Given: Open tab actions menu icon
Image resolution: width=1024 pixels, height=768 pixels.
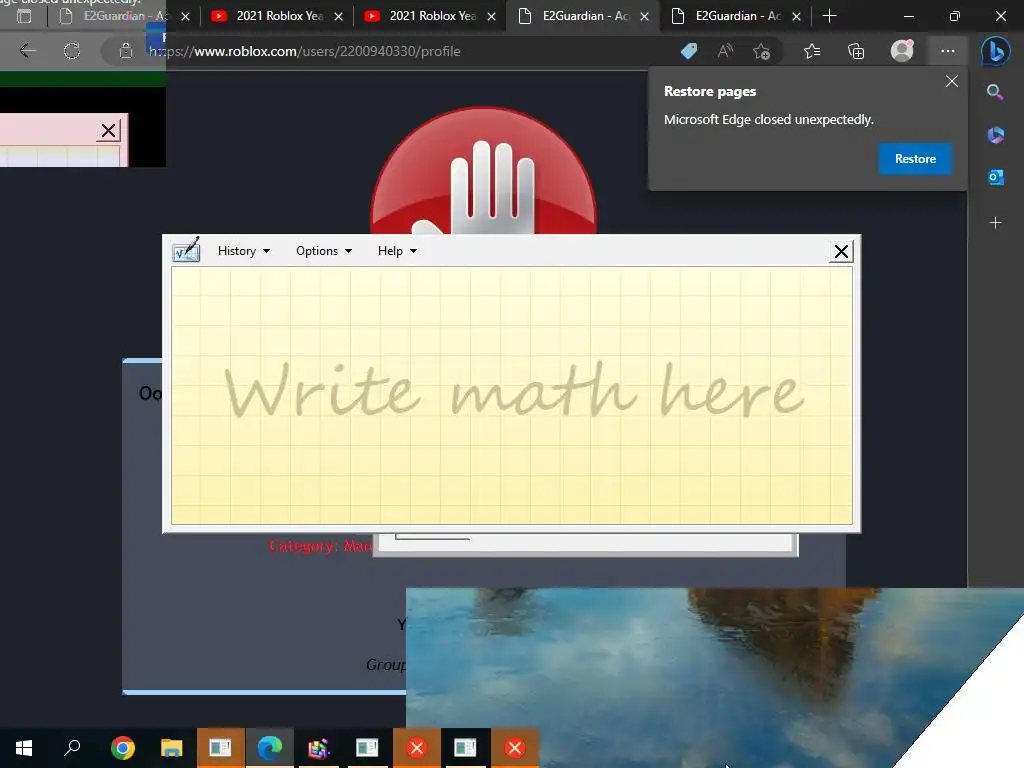Looking at the screenshot, I should coord(24,16).
